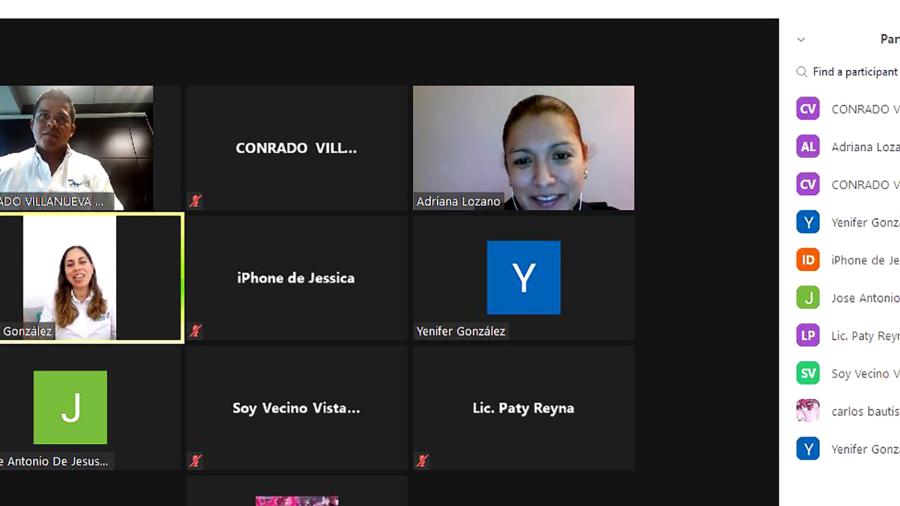Select the orange ID avatar in participants list

808,260
